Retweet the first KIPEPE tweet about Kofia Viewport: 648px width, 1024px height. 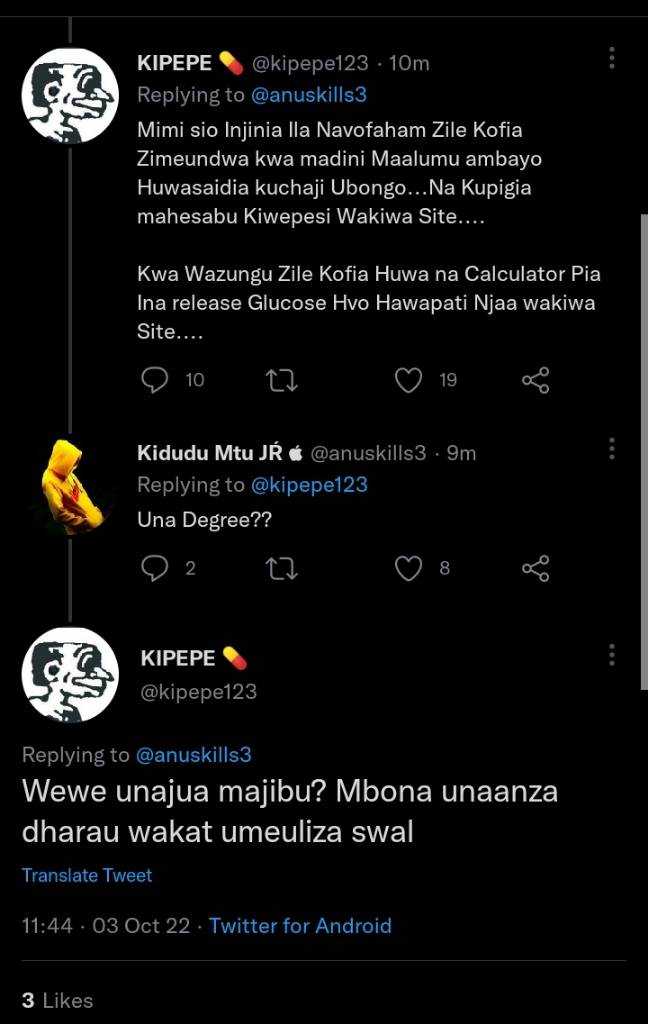(x=282, y=380)
